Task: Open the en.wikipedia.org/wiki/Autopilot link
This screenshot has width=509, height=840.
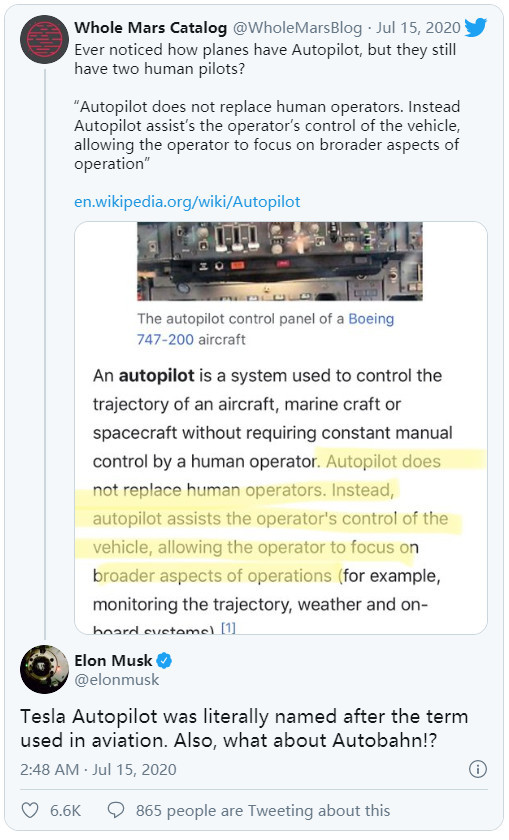Action: pos(187,201)
